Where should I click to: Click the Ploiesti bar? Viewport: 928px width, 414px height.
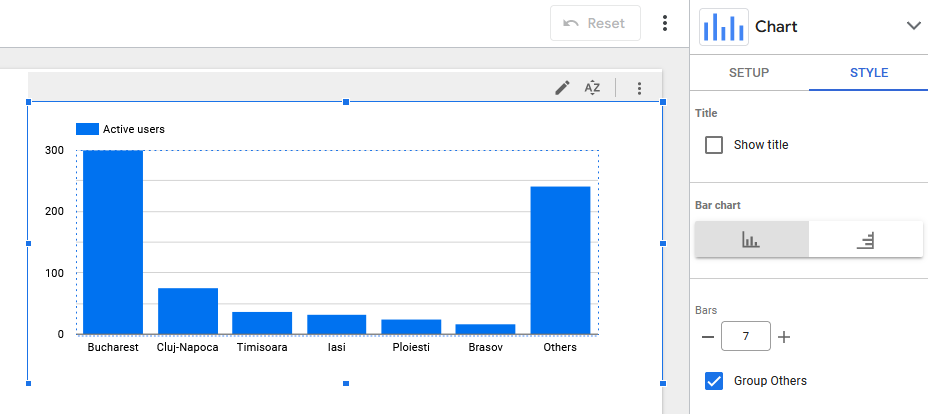411,327
